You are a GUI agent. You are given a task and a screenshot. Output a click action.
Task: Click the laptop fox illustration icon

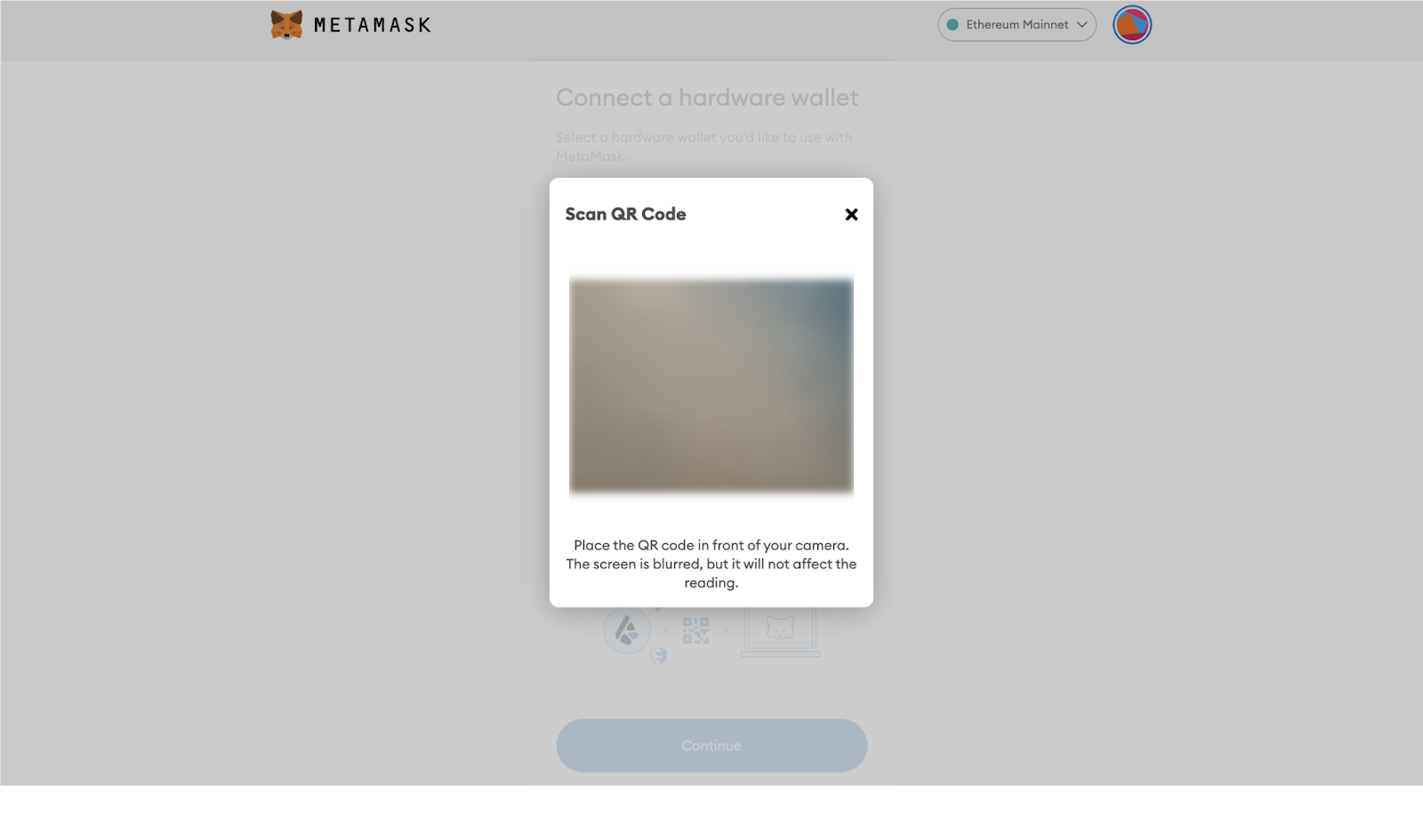pos(780,631)
